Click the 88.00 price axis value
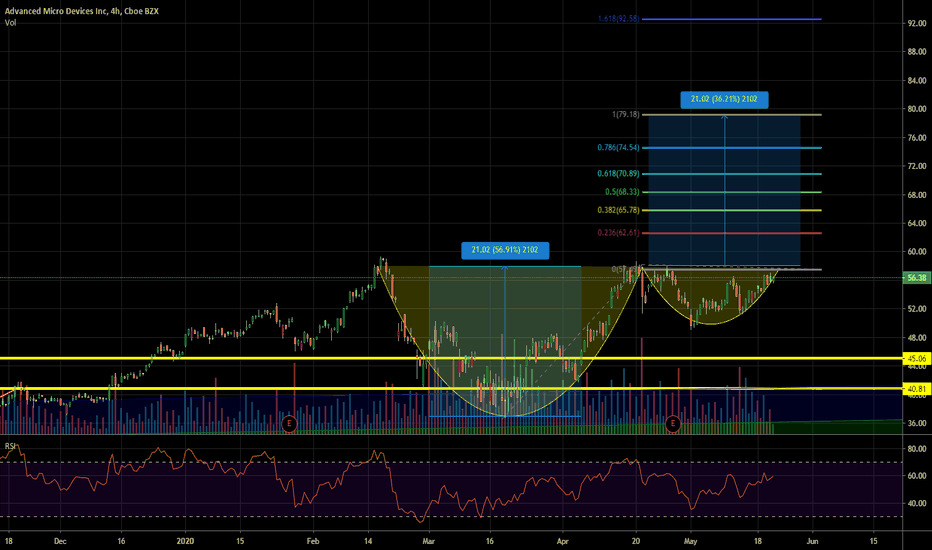Viewport: 932px width, 550px height. point(917,52)
